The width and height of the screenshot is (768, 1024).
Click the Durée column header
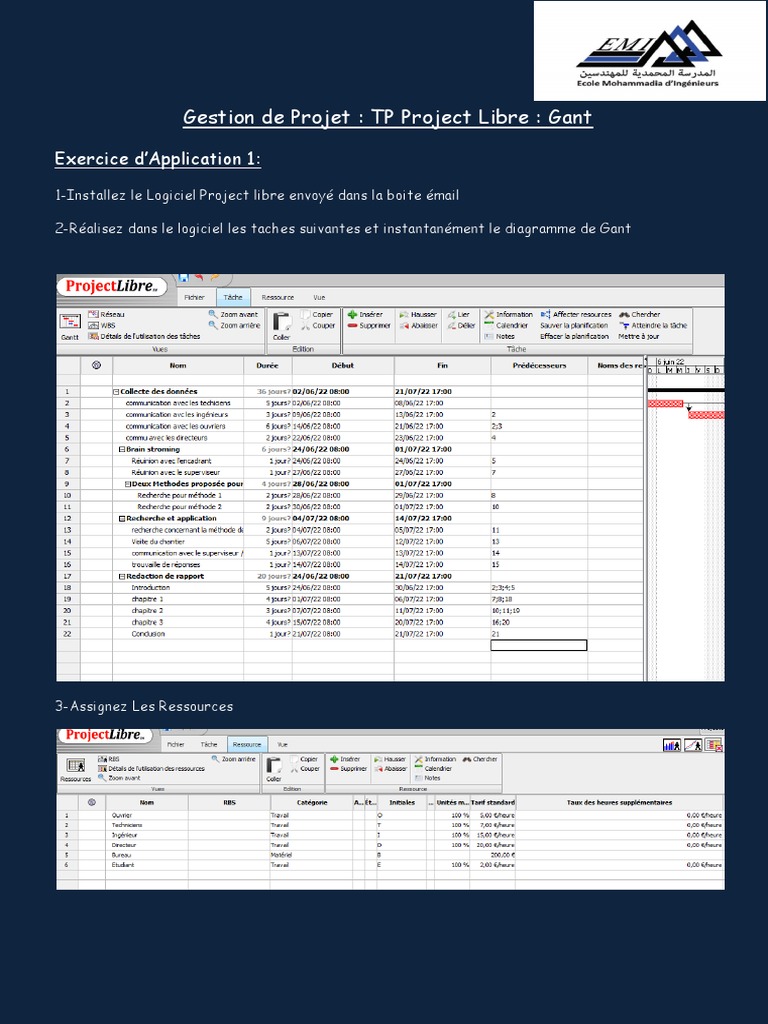[268, 366]
